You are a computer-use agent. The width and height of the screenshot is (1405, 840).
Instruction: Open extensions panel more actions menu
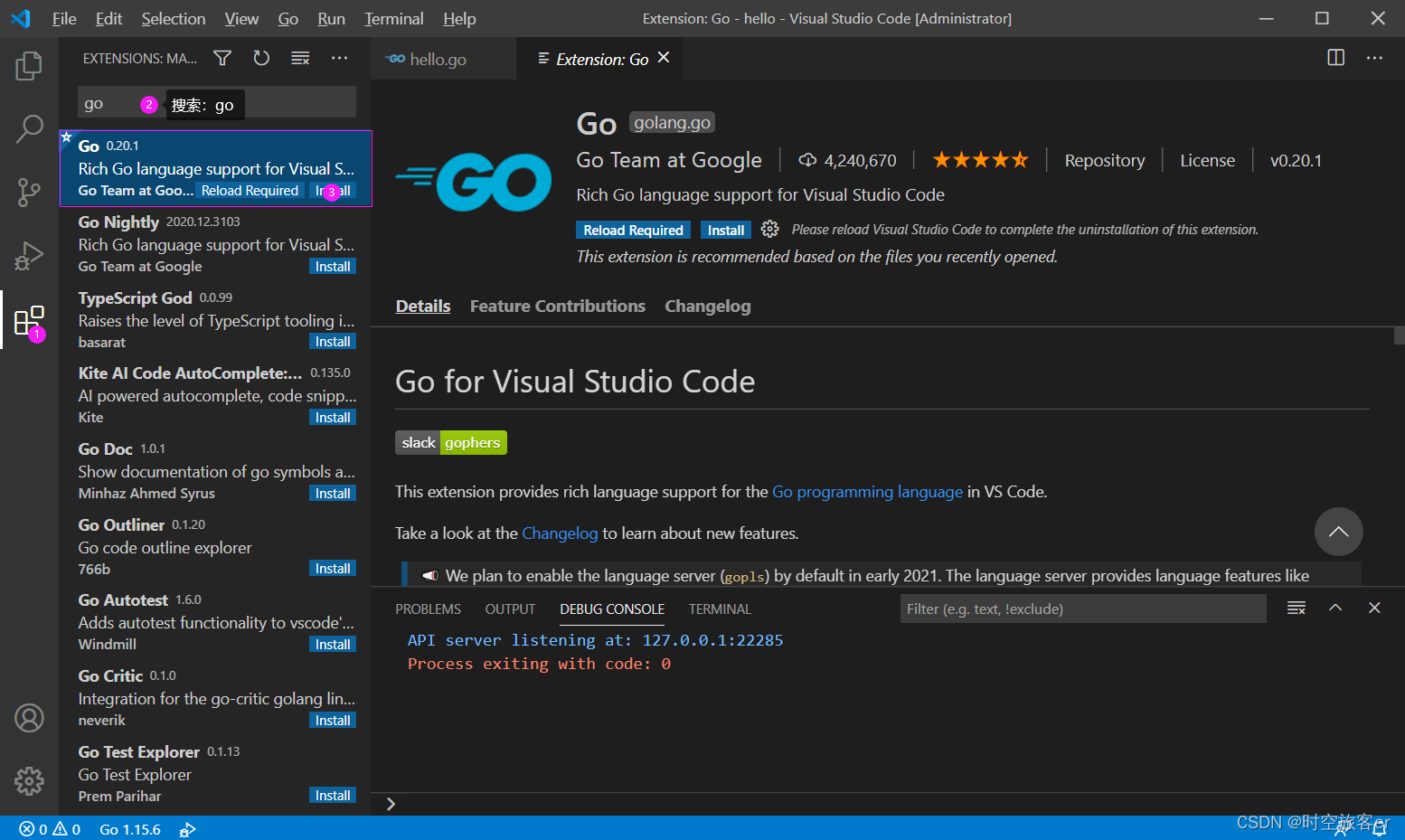coord(339,58)
